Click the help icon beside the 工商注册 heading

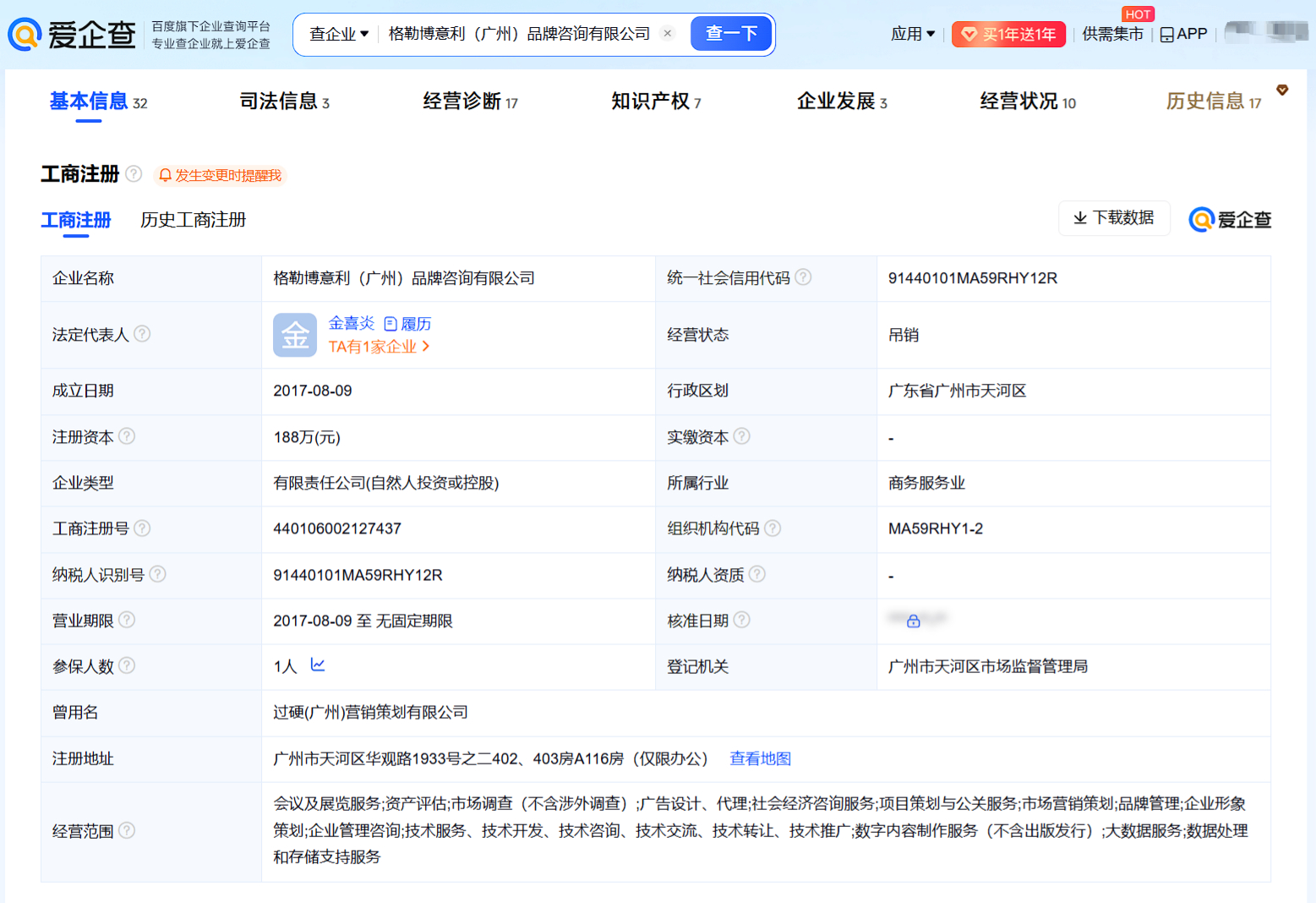(x=134, y=174)
